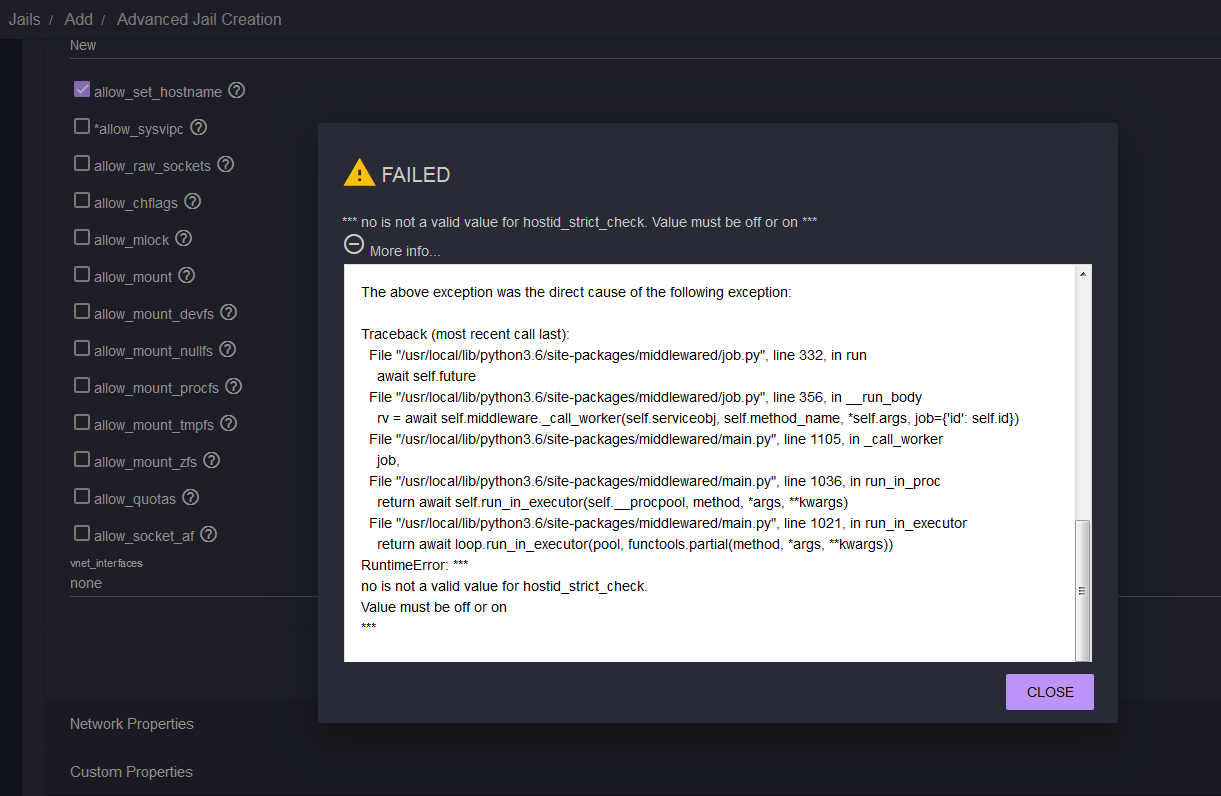
Task: Enable allow_quotas checkbox
Action: tap(82, 497)
